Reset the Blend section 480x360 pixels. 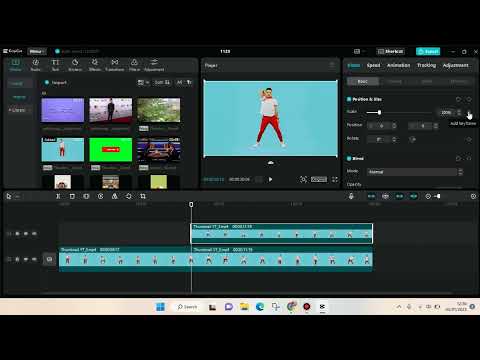tap(458, 158)
